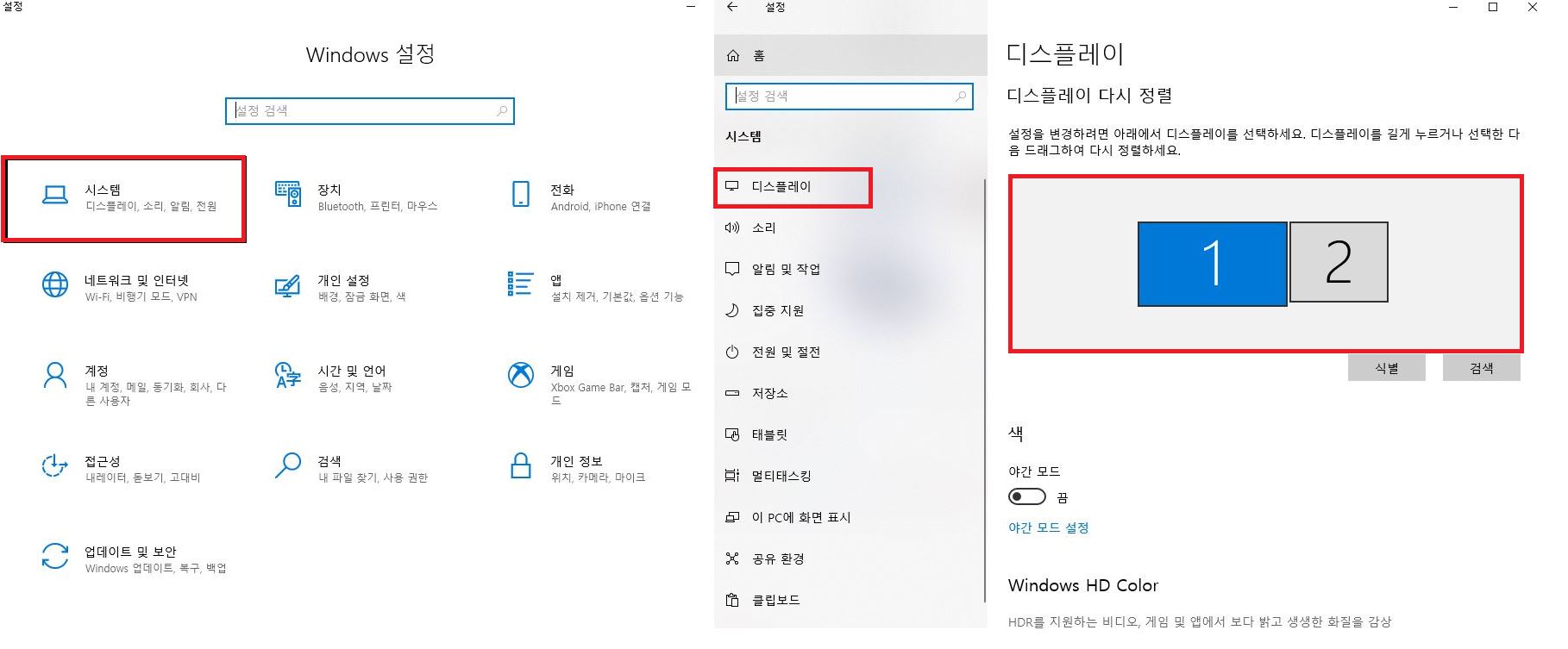The image size is (1568, 649).
Task: Open 접근성 category label
Action: click(x=103, y=461)
